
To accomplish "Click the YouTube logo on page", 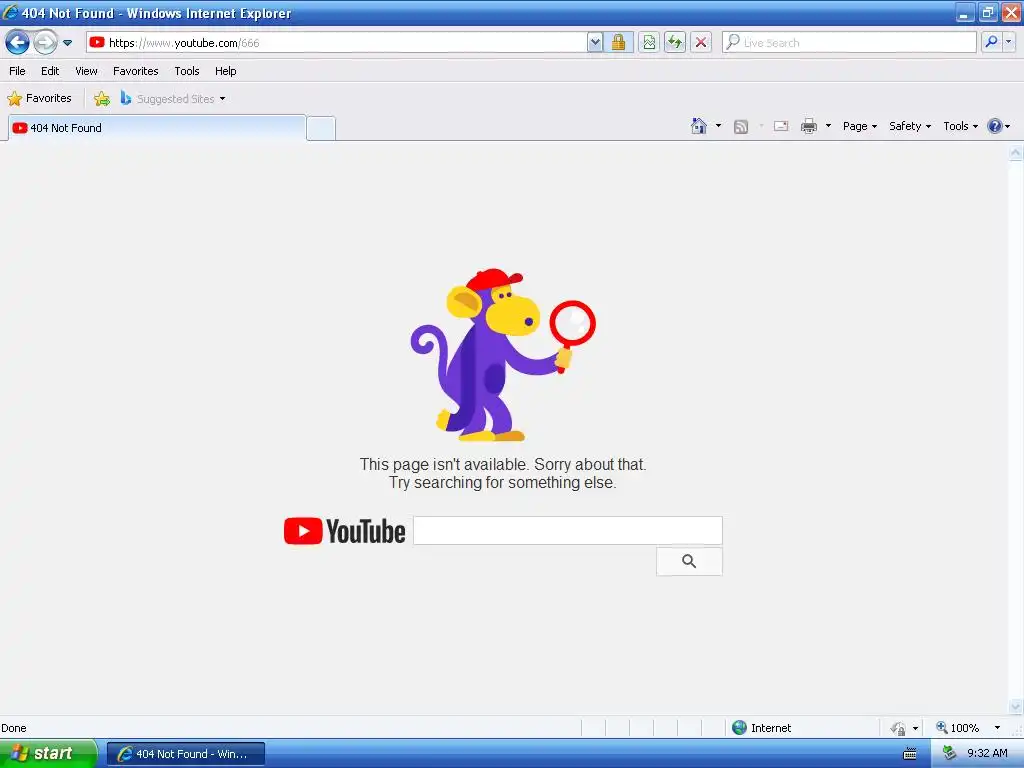I will click(x=344, y=531).
